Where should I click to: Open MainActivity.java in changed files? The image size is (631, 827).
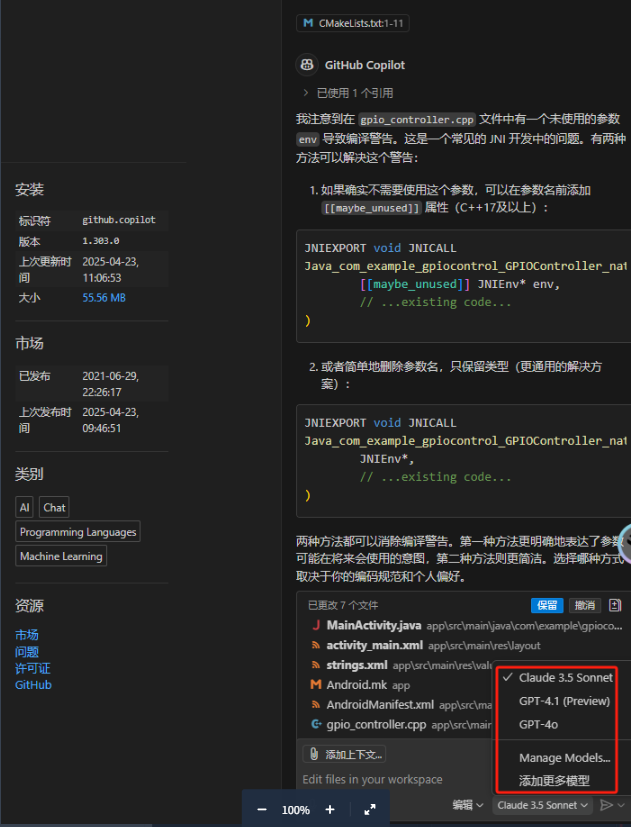pos(374,626)
